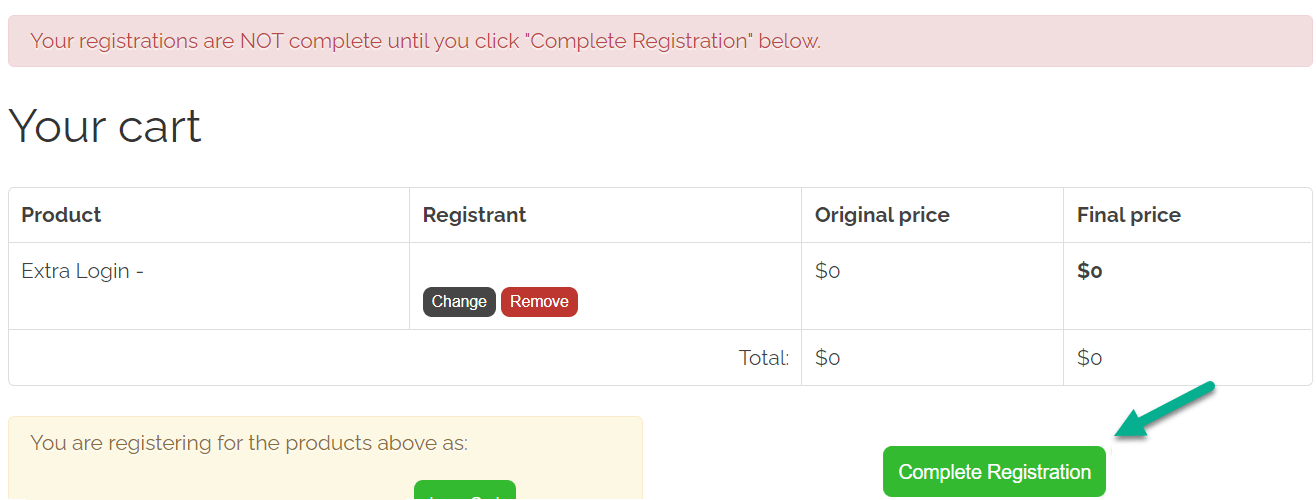This screenshot has height=500, width=1316.
Task: Click the "Total:" label in the cart table
Action: point(764,358)
